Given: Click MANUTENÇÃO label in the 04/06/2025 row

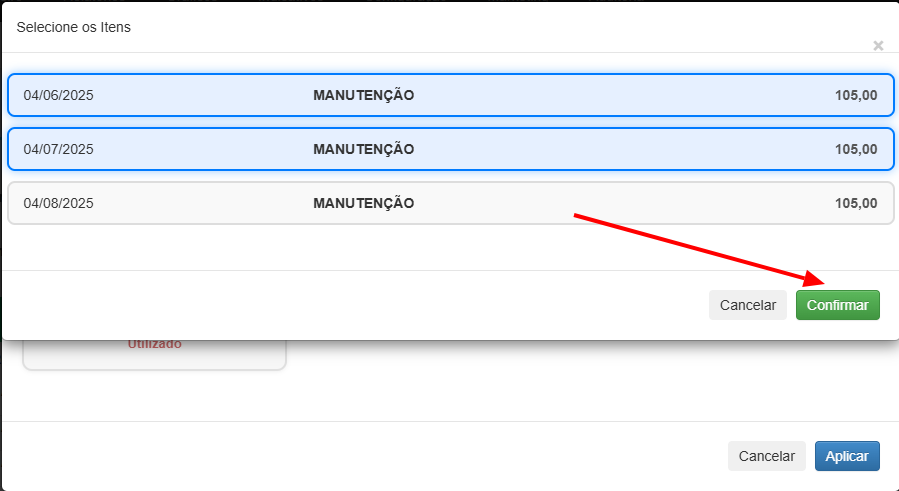Looking at the screenshot, I should [363, 95].
